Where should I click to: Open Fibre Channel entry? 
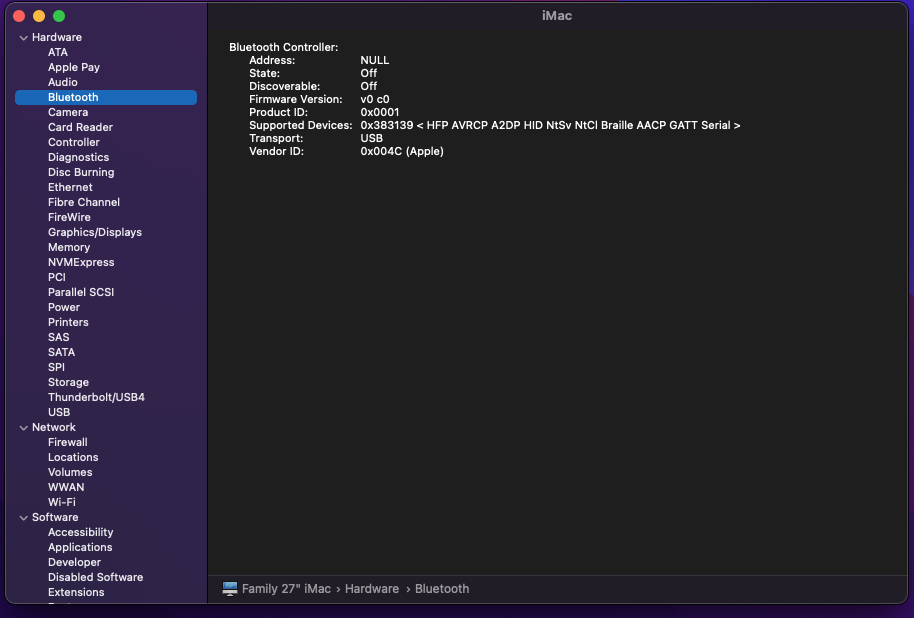tap(84, 202)
